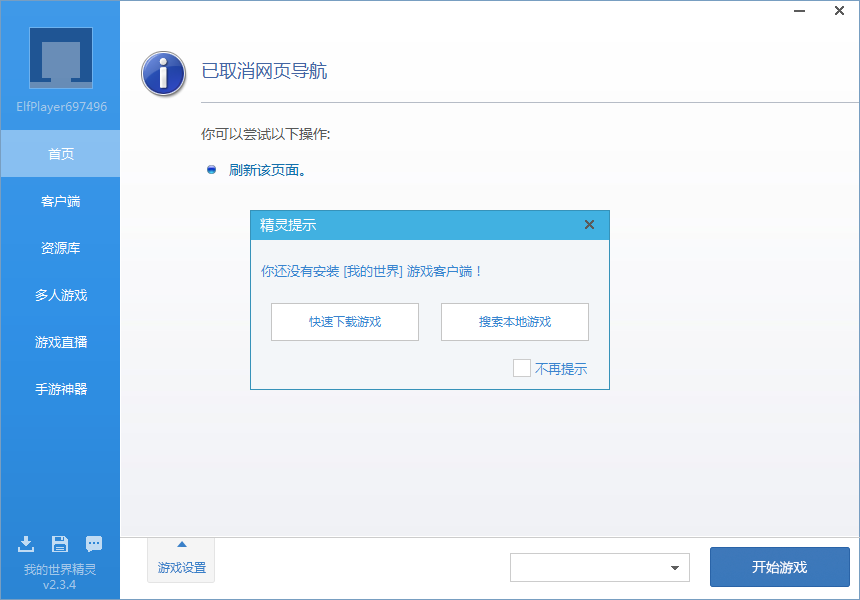Image resolution: width=860 pixels, height=600 pixels.
Task: Close the 精灵提示 dialog with X
Action: [x=589, y=225]
